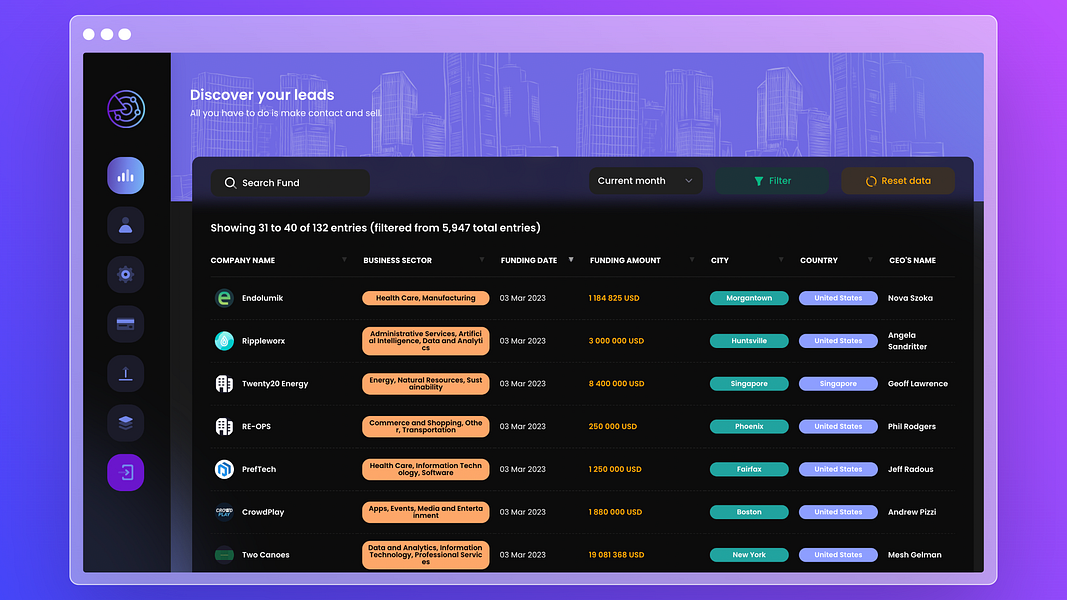Screen dimensions: 1067x600
Task: Toggle the Filter control with funnel icon
Action: coord(771,181)
